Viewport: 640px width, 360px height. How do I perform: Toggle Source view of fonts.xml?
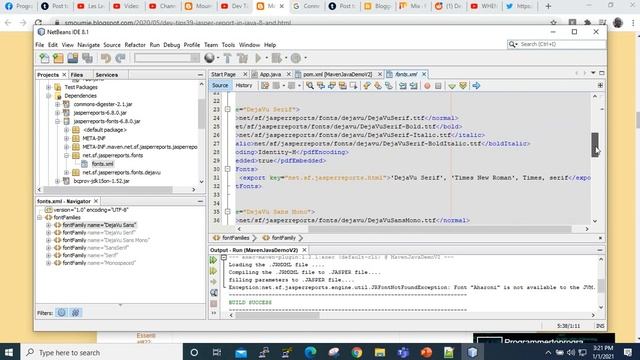click(x=220, y=85)
